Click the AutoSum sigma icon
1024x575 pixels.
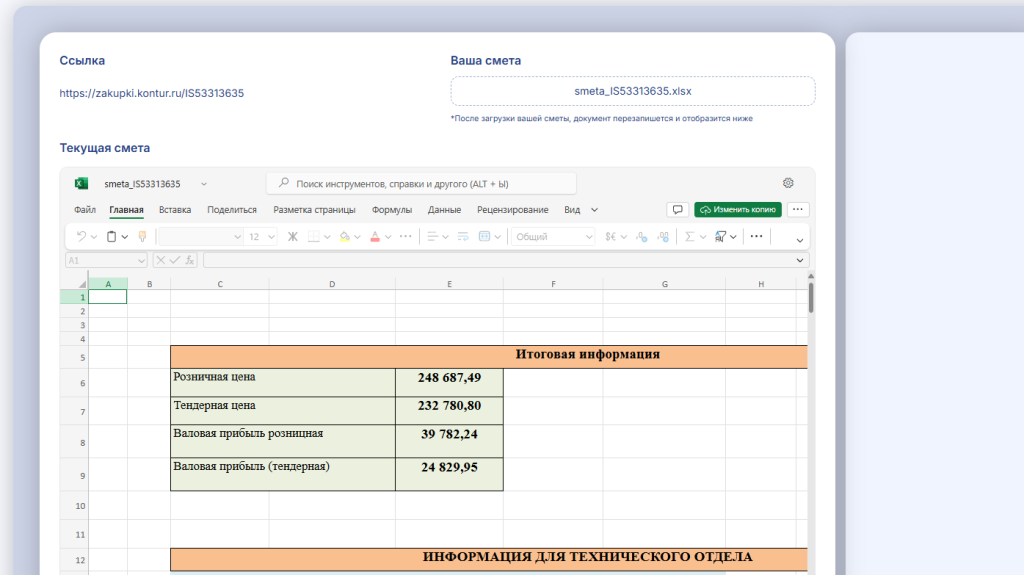689,237
